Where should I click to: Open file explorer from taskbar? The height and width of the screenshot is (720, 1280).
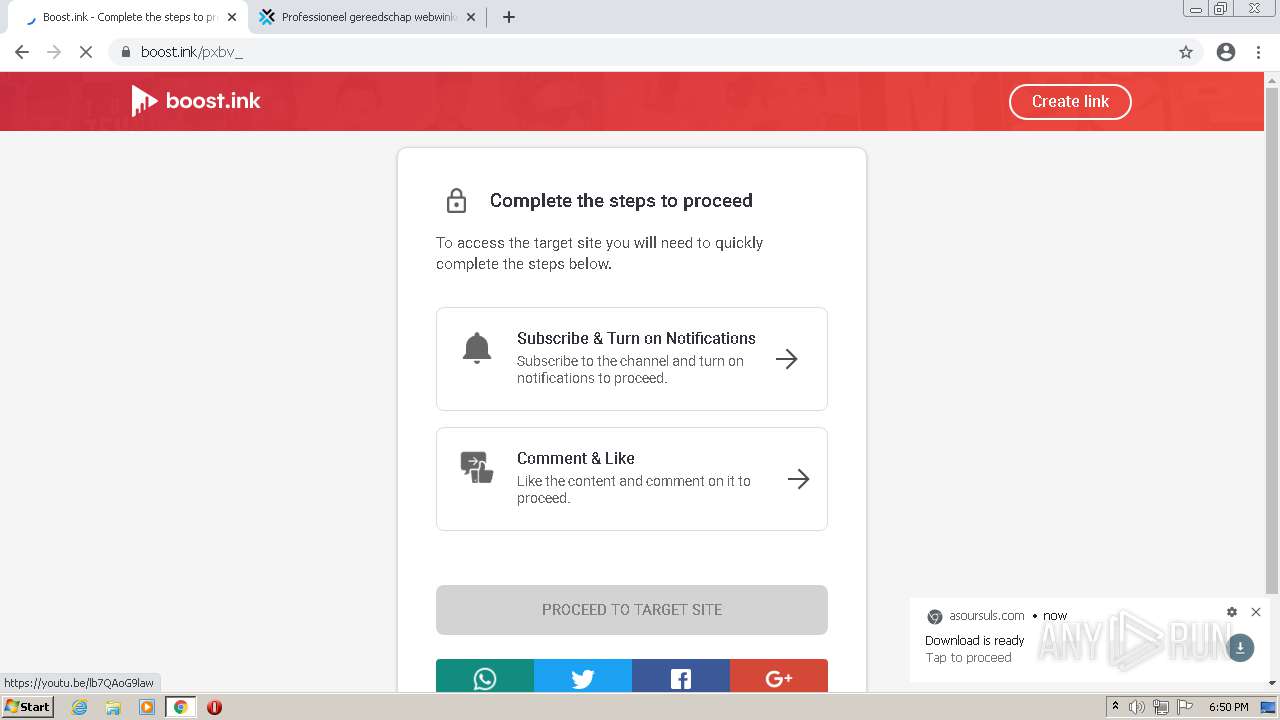pos(113,707)
